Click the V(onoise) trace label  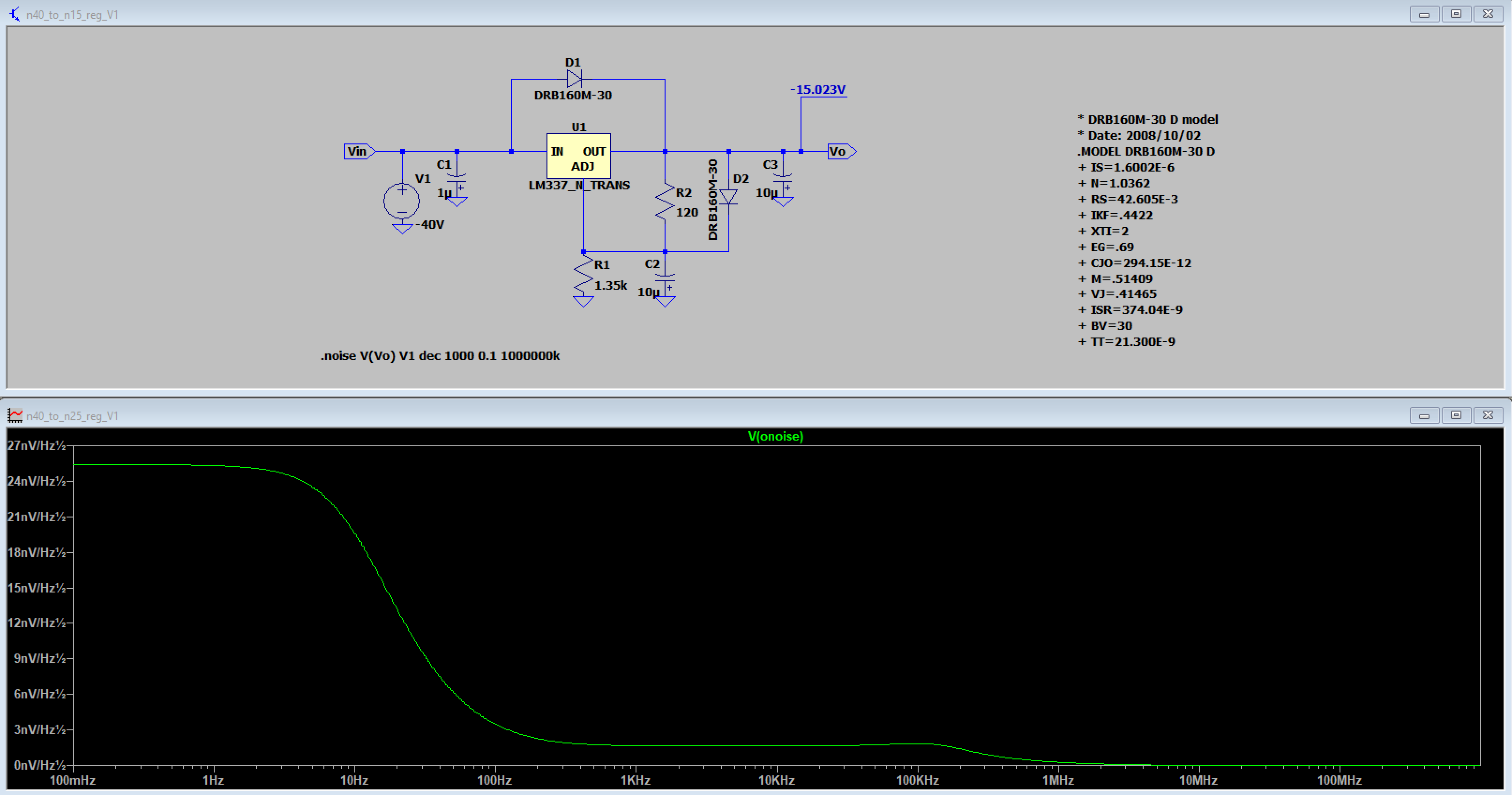[775, 436]
